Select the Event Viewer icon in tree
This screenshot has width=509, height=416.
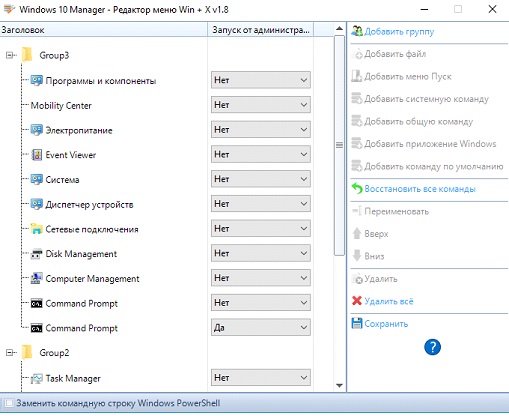[x=36, y=155]
